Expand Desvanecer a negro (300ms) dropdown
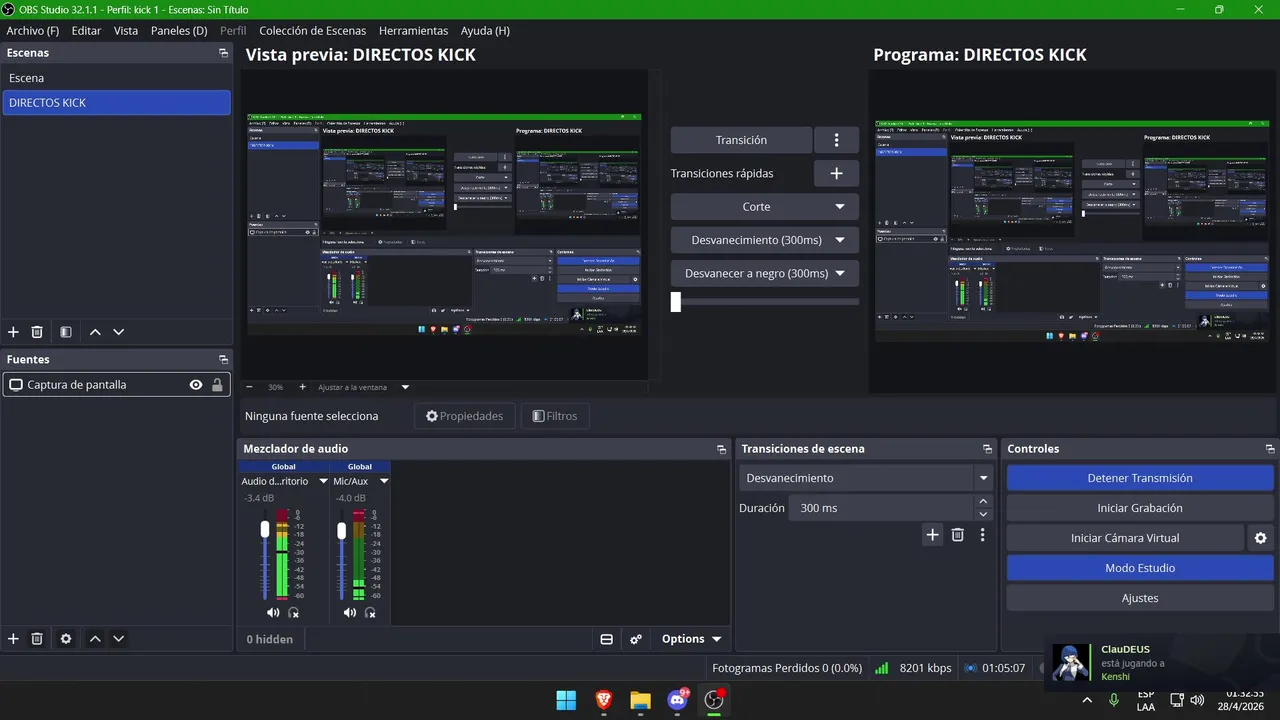The image size is (1280, 720). (x=840, y=273)
